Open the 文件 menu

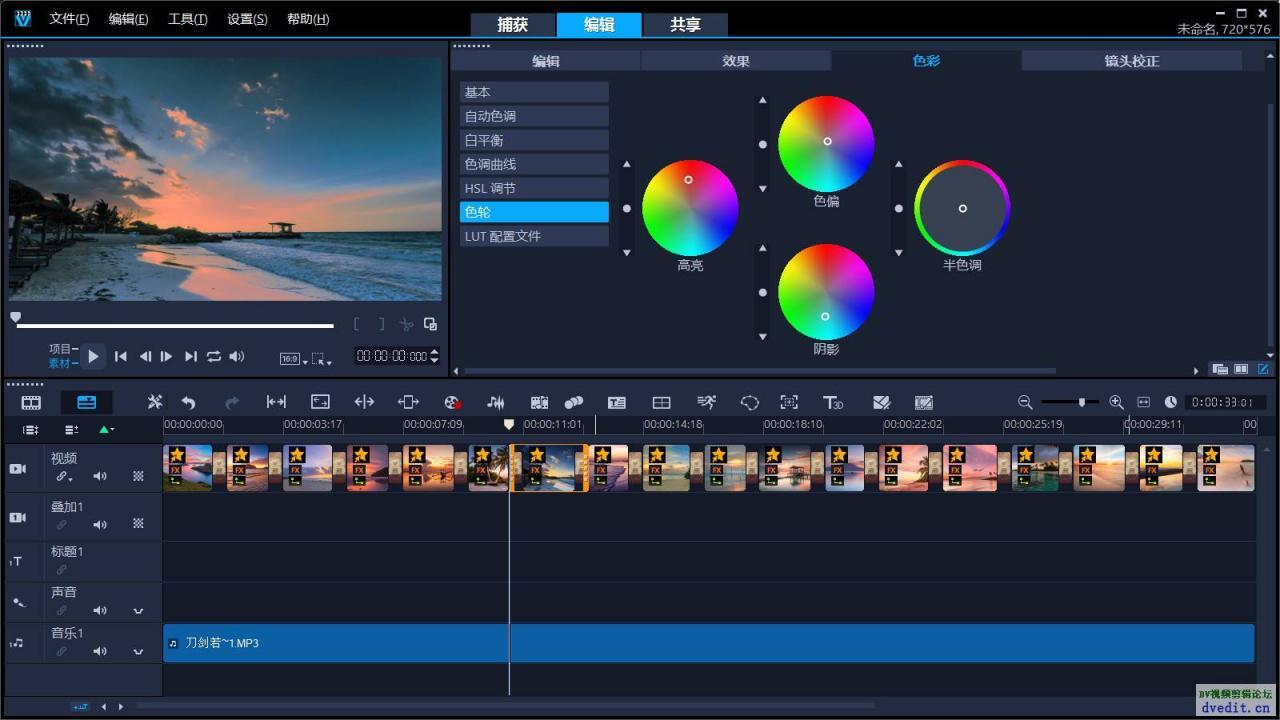[69, 19]
